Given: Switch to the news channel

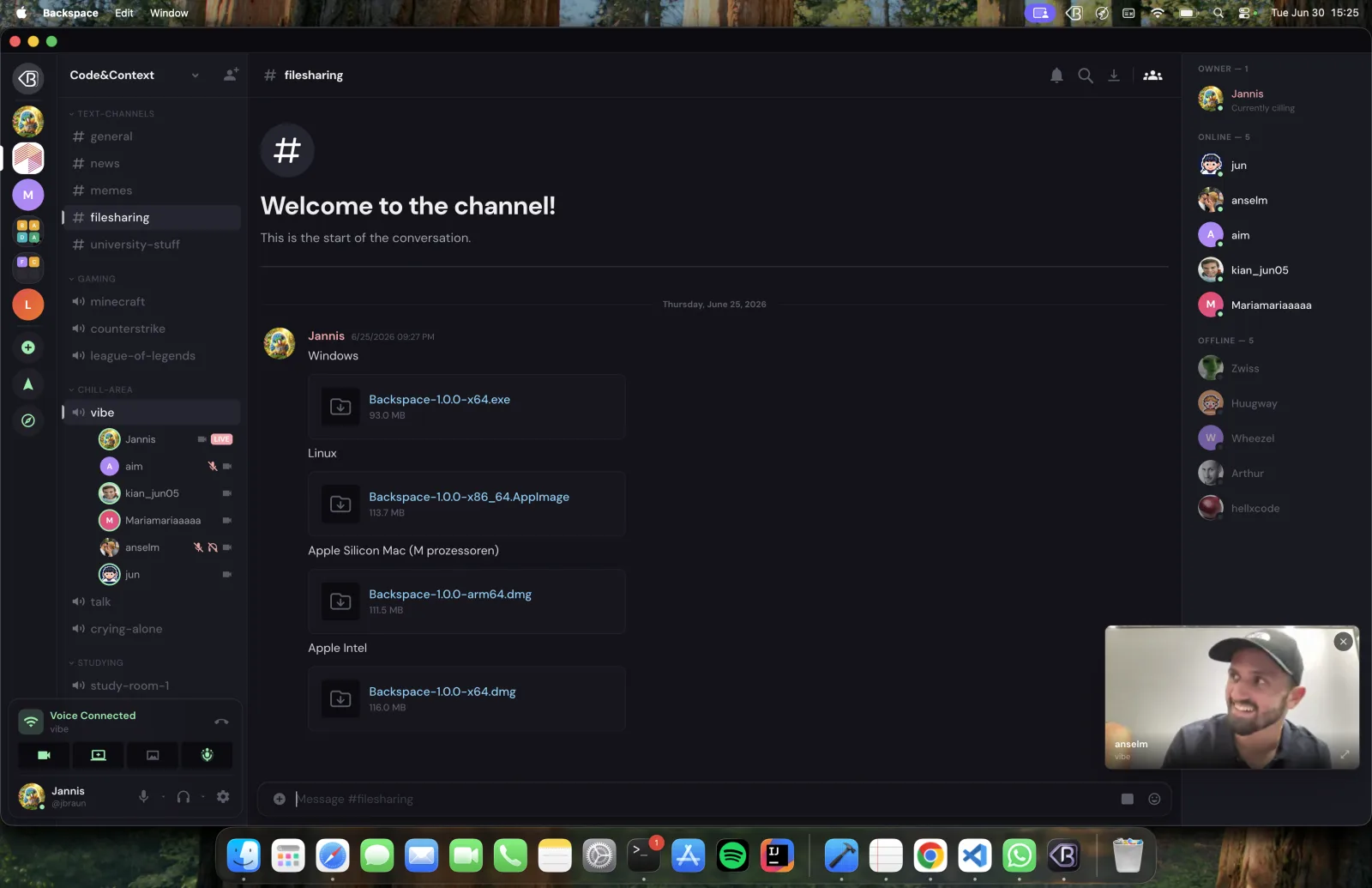Looking at the screenshot, I should (x=151, y=164).
